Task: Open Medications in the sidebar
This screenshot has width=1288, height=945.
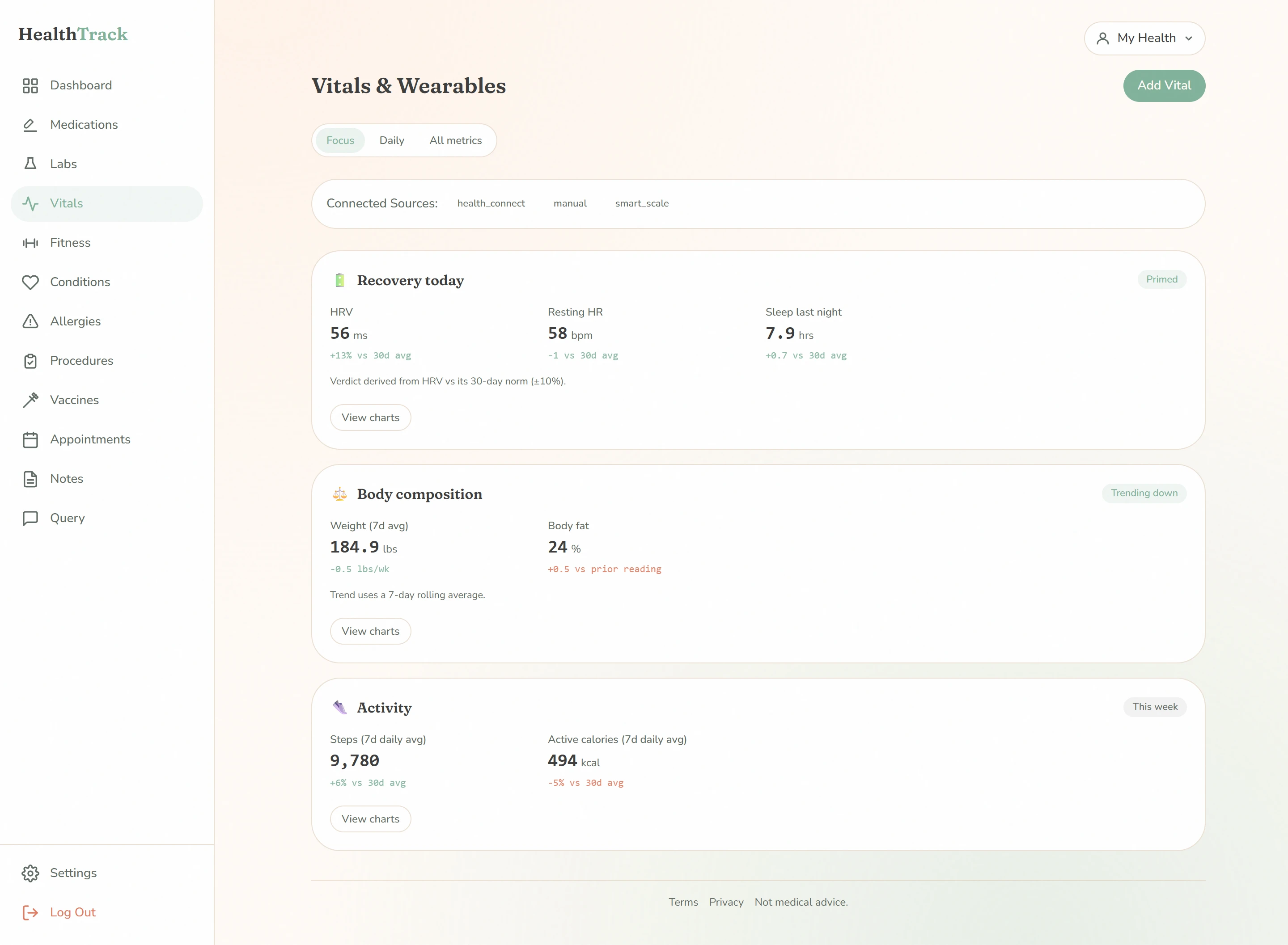Action: point(107,125)
